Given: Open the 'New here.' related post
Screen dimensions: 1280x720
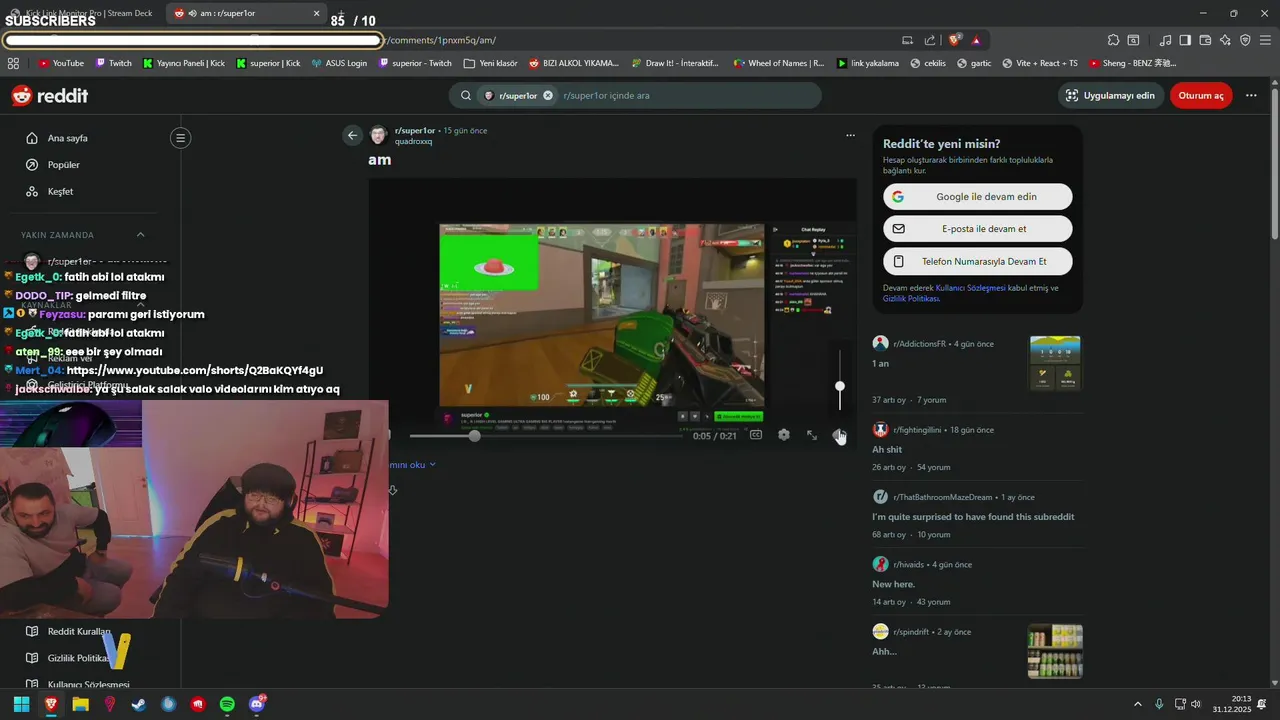Looking at the screenshot, I should click(893, 584).
